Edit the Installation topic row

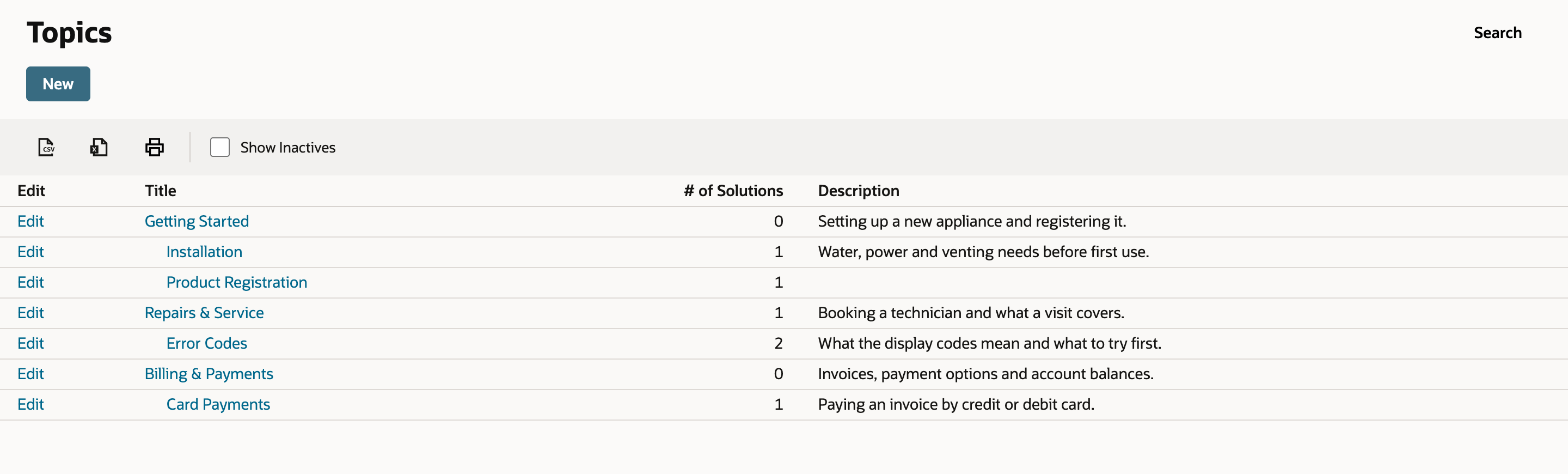30,252
